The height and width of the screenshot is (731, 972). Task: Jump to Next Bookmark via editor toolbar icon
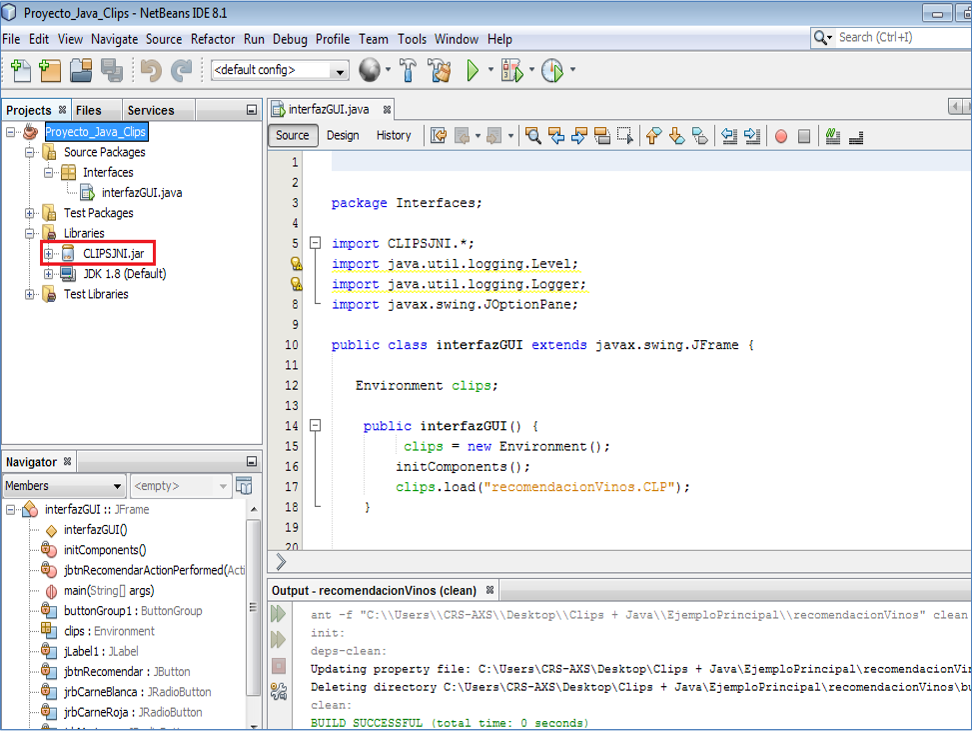tap(674, 135)
